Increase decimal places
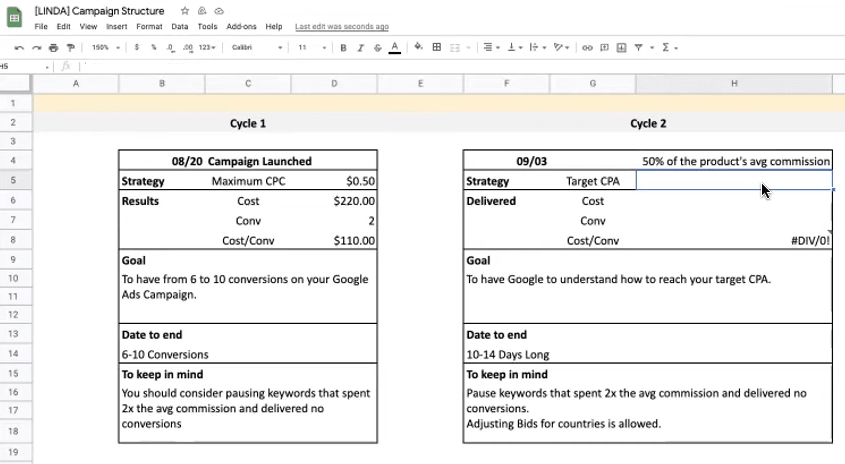The width and height of the screenshot is (845, 464). tap(188, 47)
